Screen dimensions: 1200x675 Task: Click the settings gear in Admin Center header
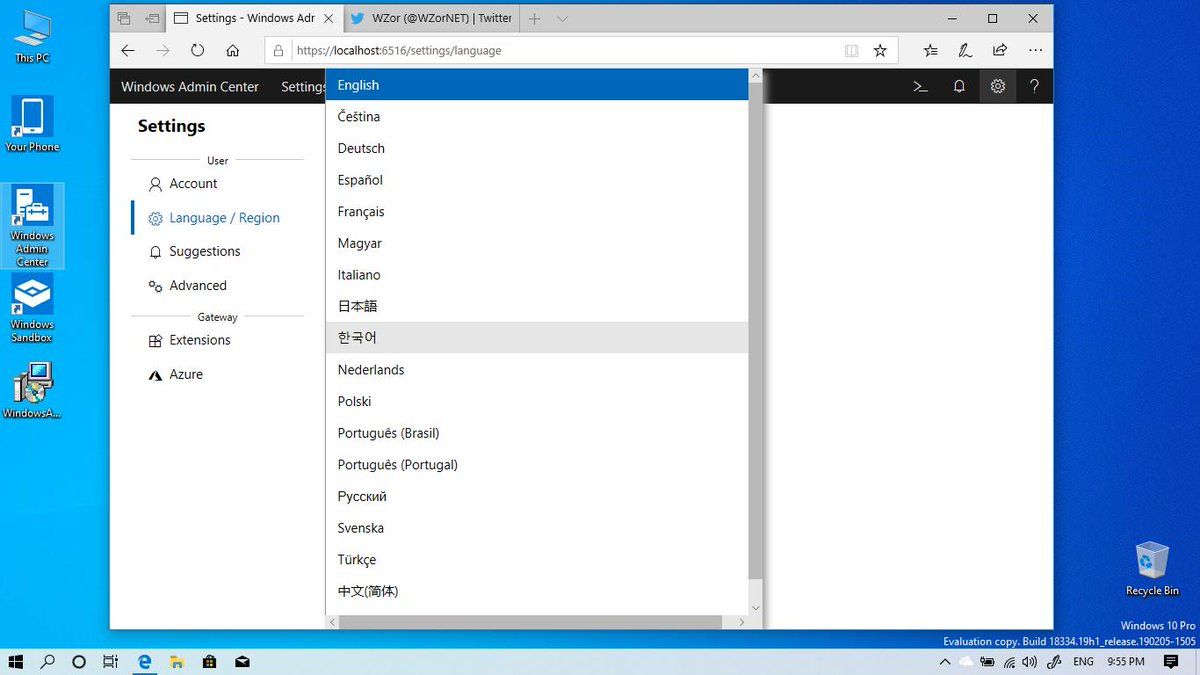997,86
